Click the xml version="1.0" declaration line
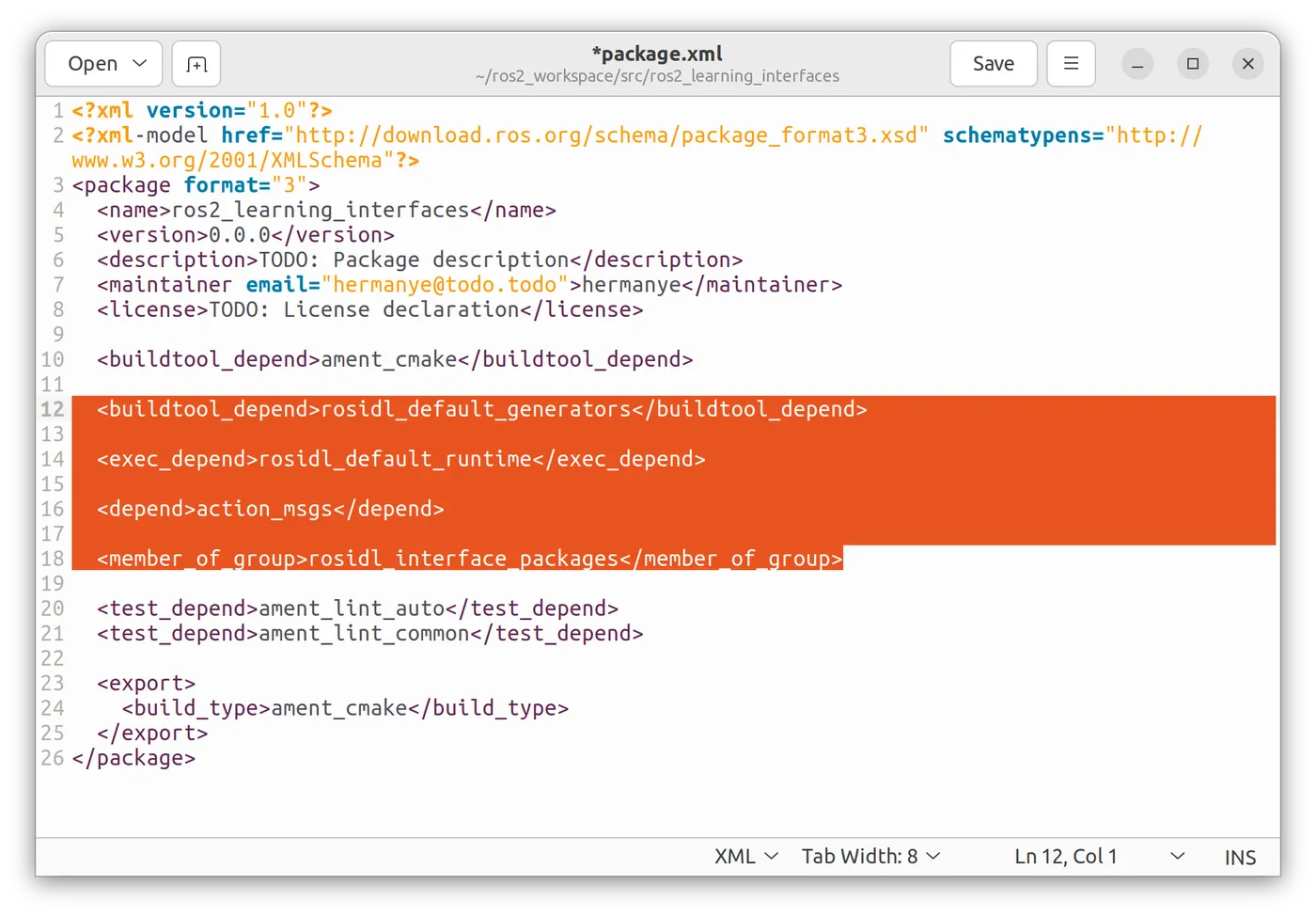The width and height of the screenshot is (1316, 916). tap(202, 111)
